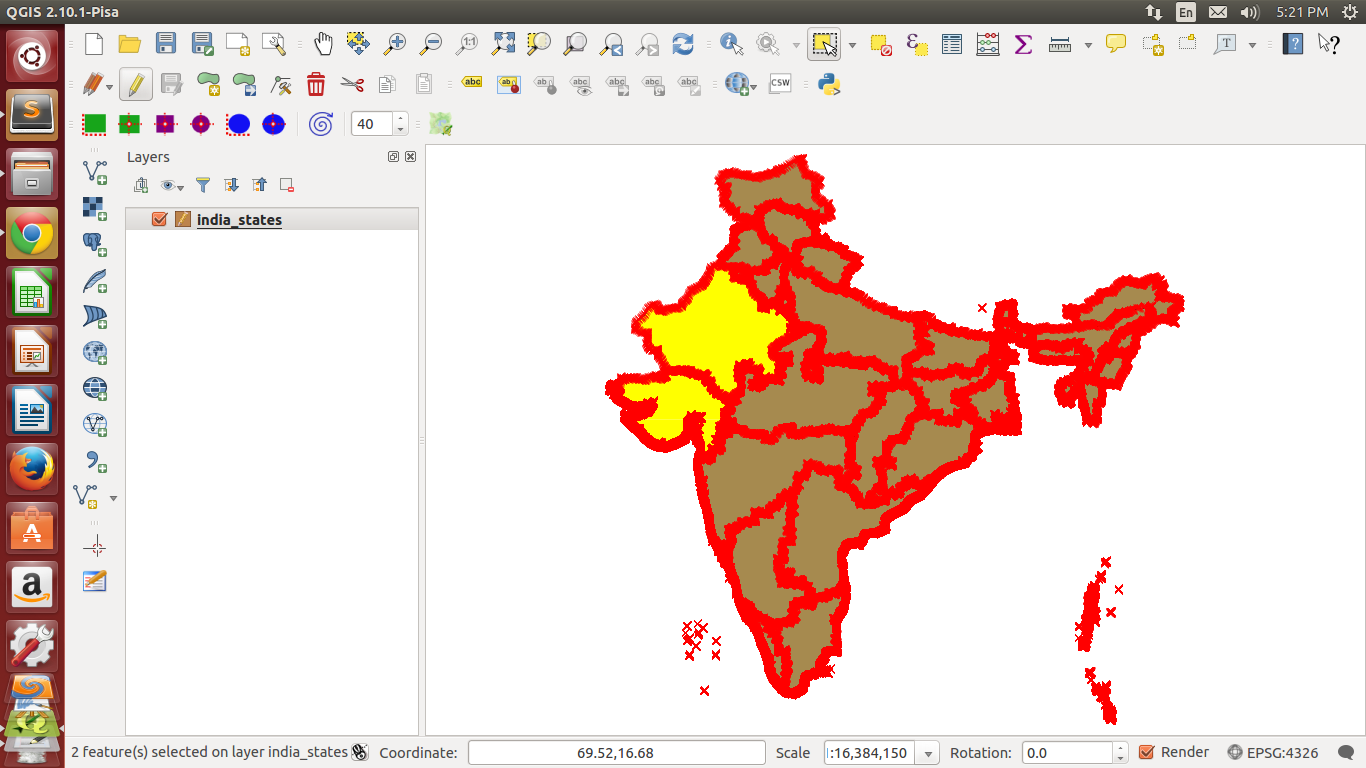Activate the Zoom Out tool
1366x768 pixels.
[431, 44]
